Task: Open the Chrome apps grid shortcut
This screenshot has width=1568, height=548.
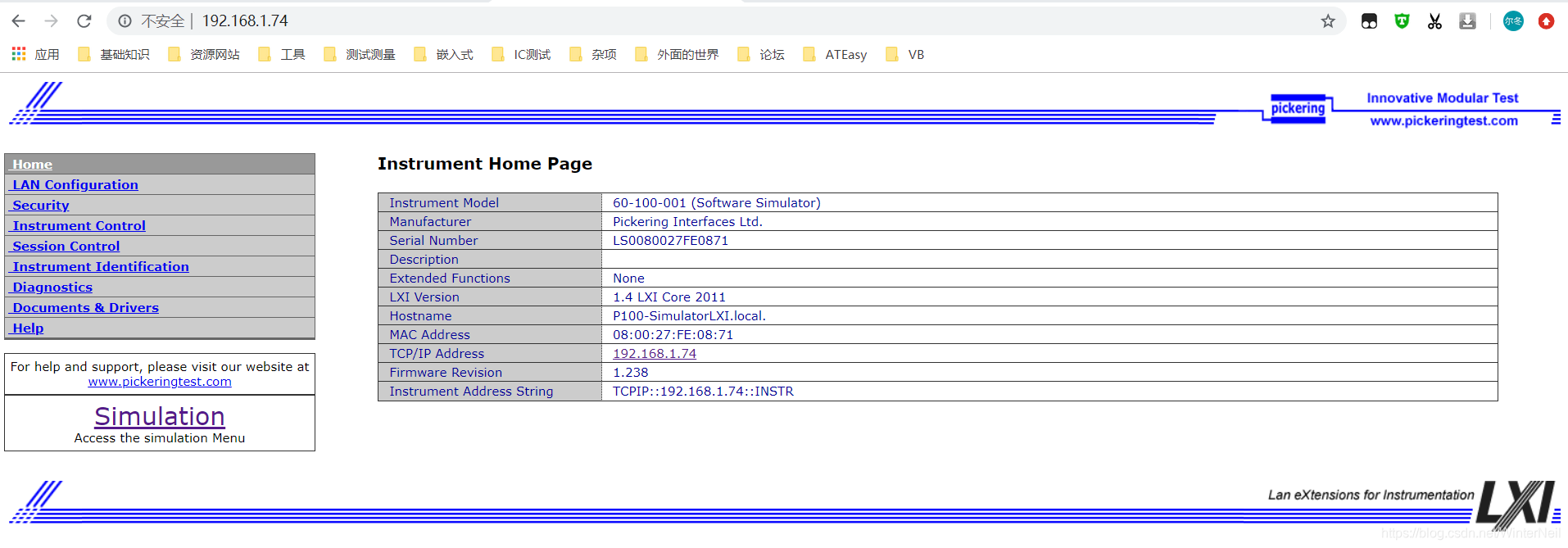Action: pyautogui.click(x=19, y=54)
